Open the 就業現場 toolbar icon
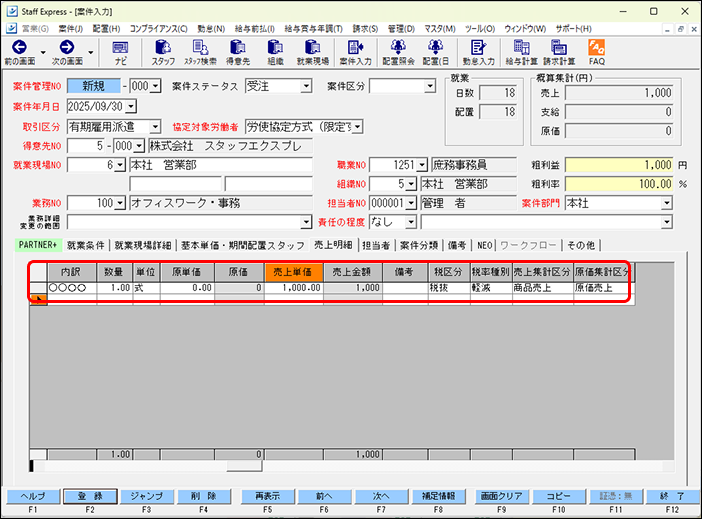The height and width of the screenshot is (519, 702). pyautogui.click(x=312, y=47)
